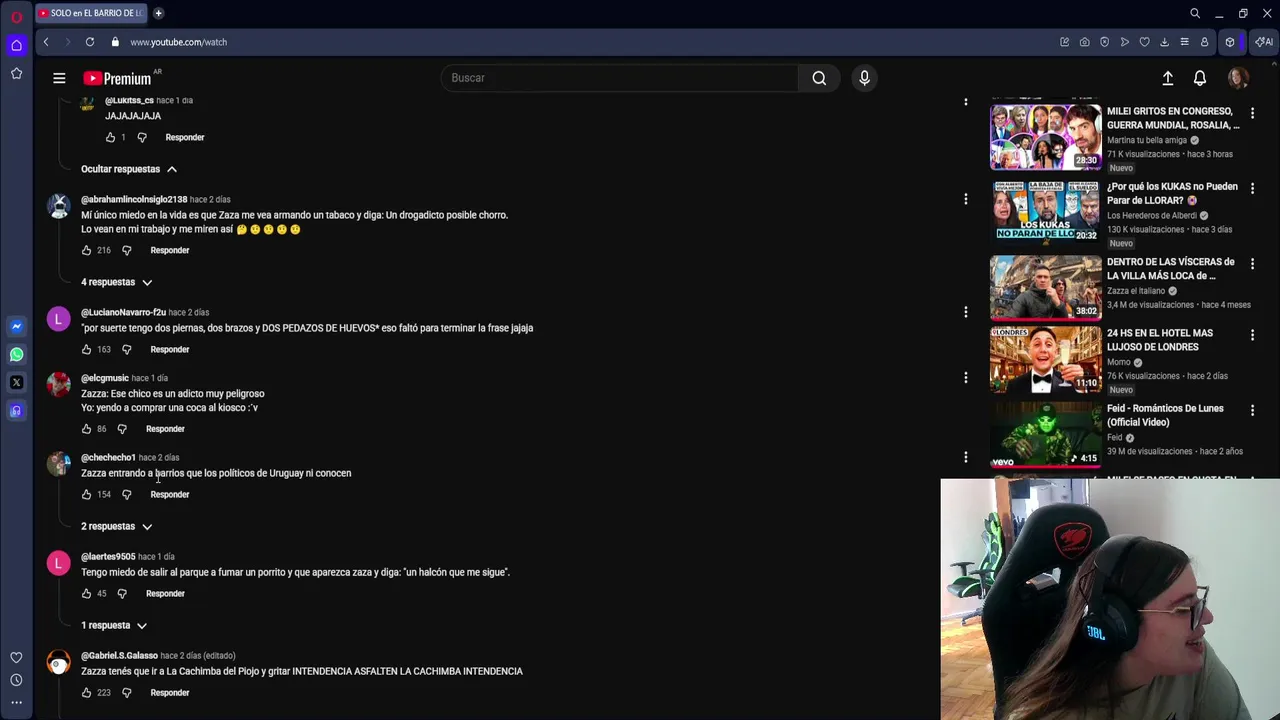Reply to abrahamlincolnsiglo2138's comment
The width and height of the screenshot is (1280, 720).
(x=170, y=250)
